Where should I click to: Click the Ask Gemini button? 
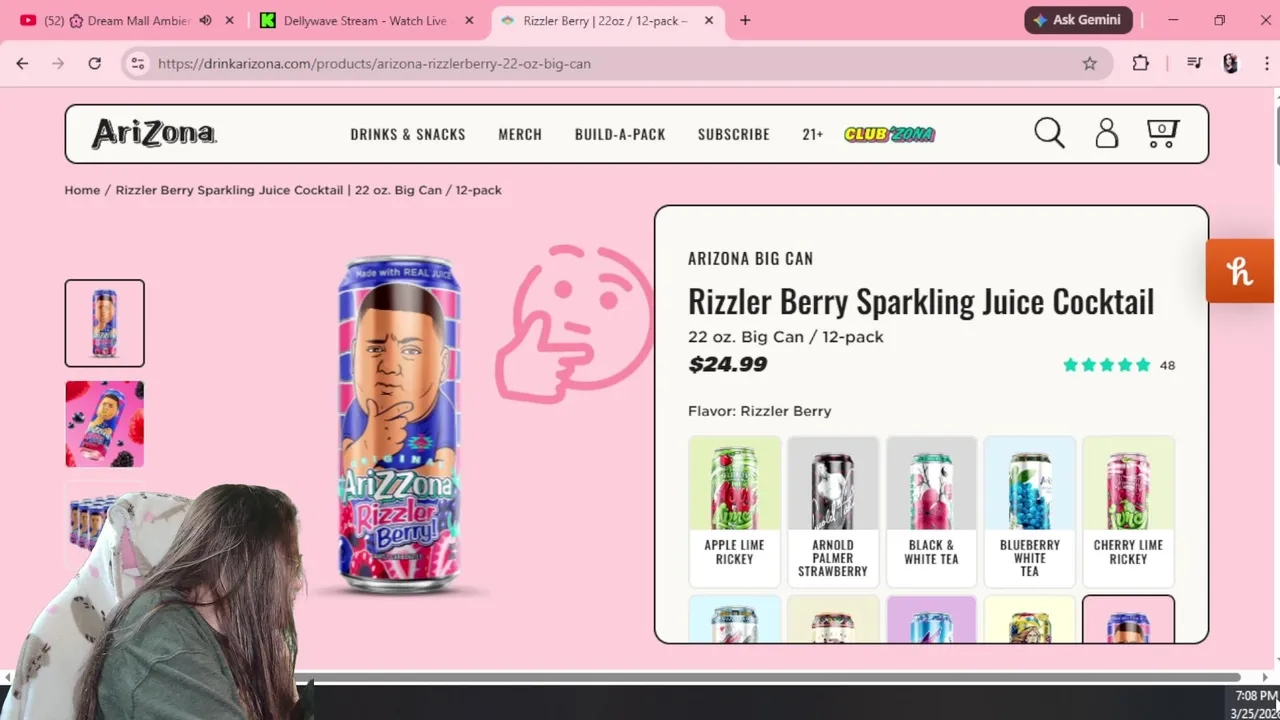point(1078,20)
